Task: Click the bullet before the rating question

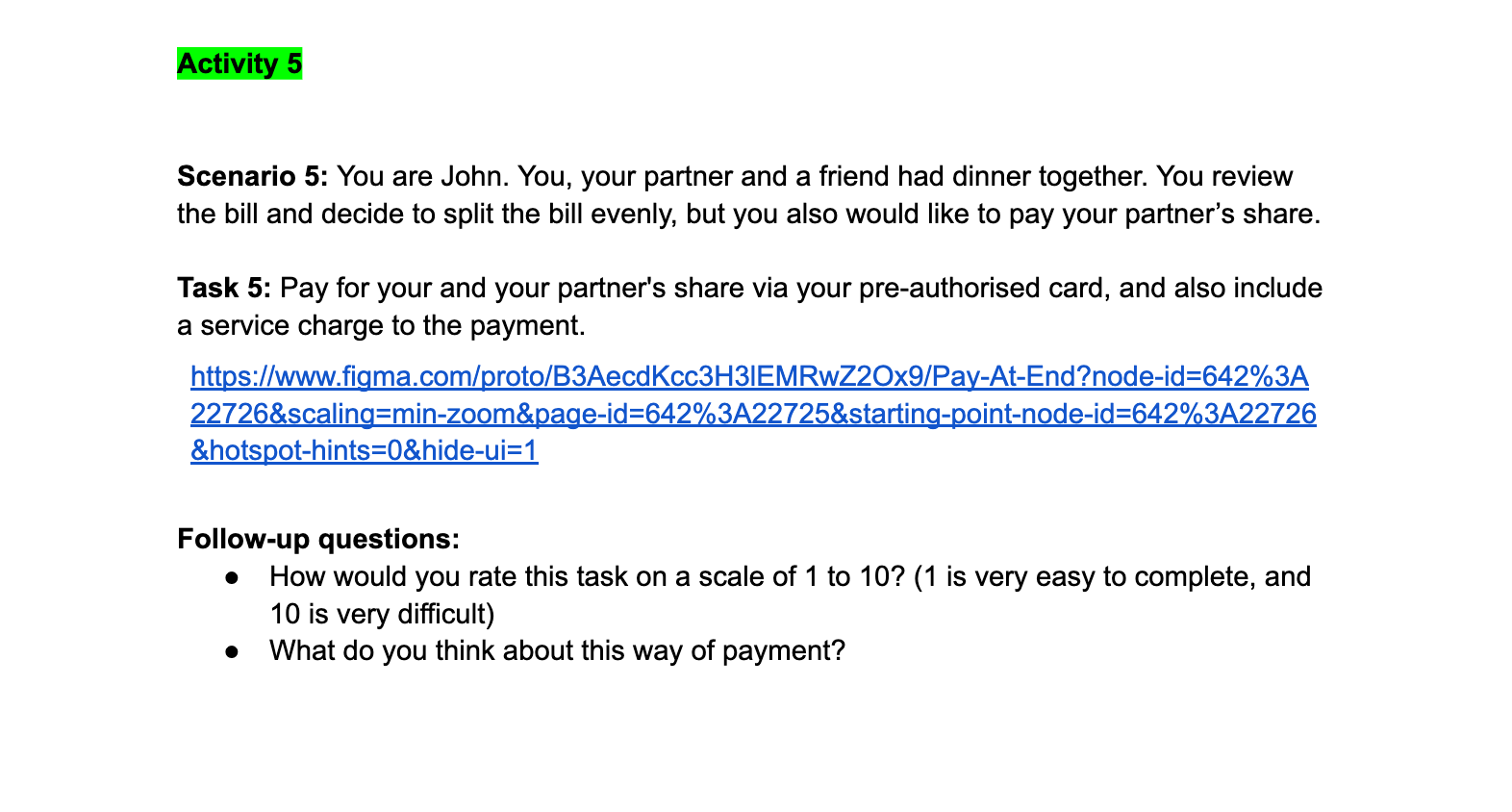Action: coord(232,577)
